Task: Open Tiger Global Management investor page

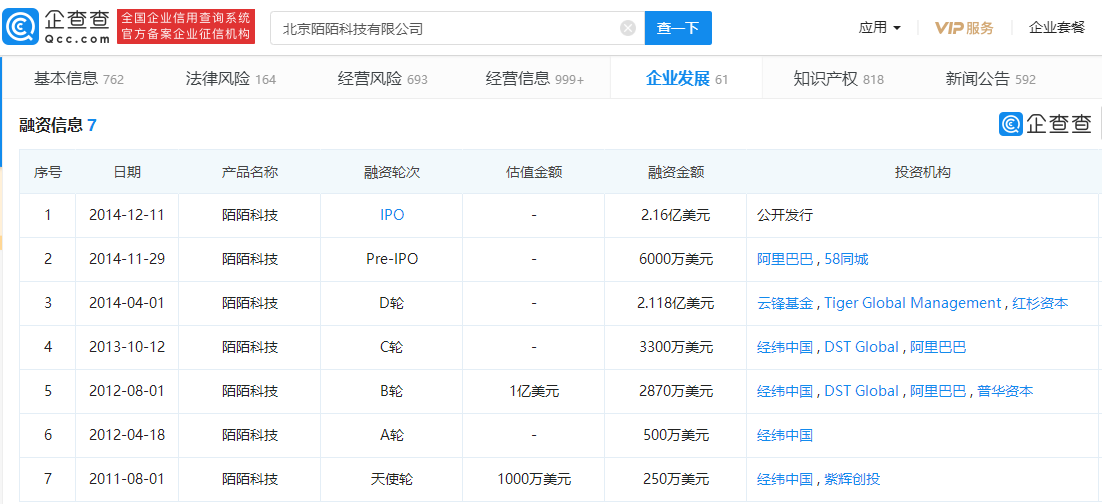Action: pyautogui.click(x=912, y=303)
